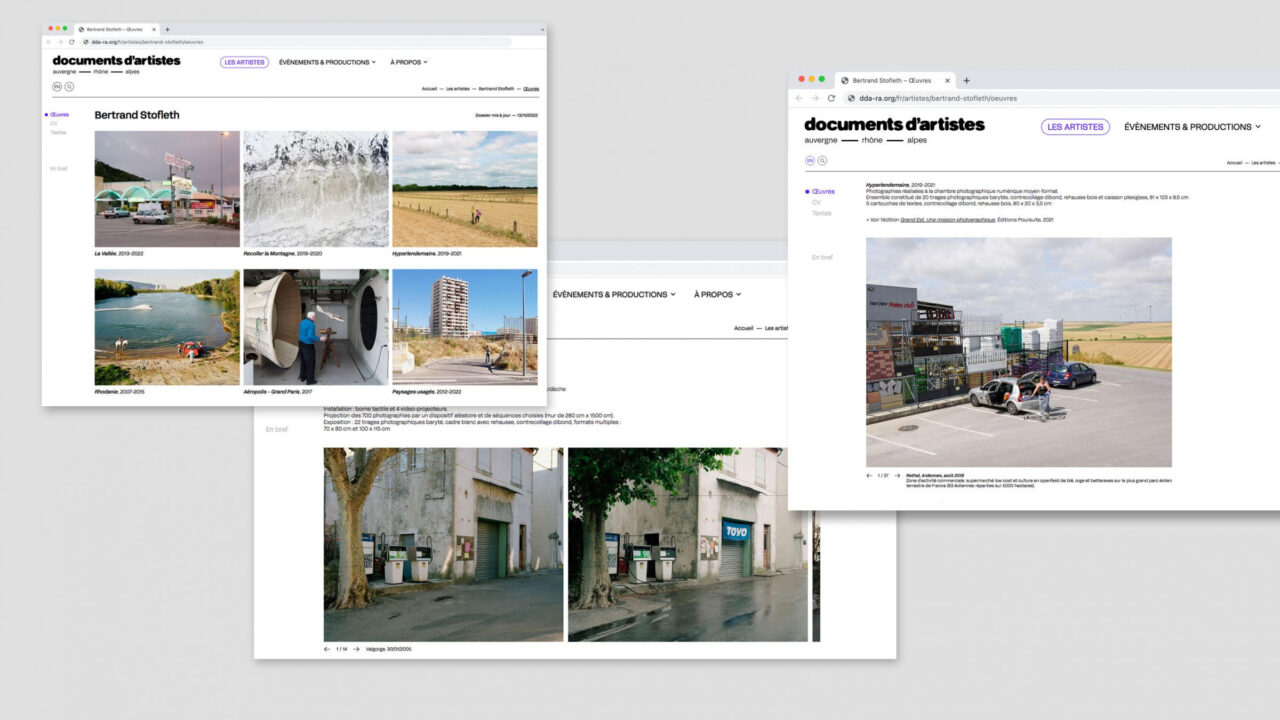This screenshot has width=1280, height=720.
Task: Open a new tab in left browser window
Action: pyautogui.click(x=167, y=29)
